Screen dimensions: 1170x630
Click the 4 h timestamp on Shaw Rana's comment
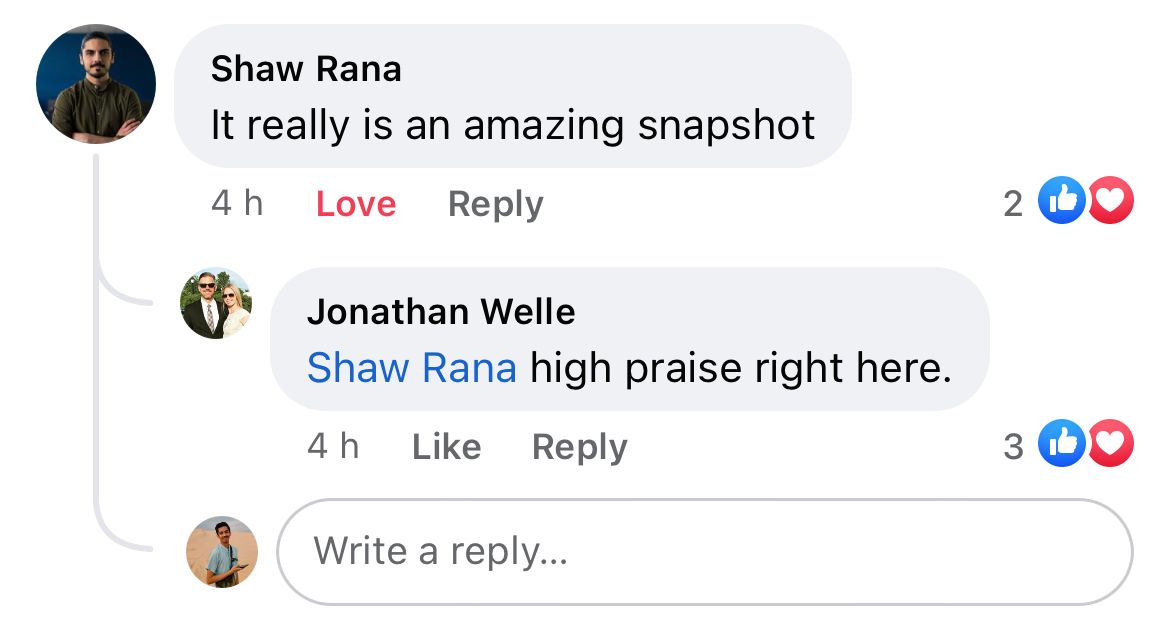click(237, 204)
